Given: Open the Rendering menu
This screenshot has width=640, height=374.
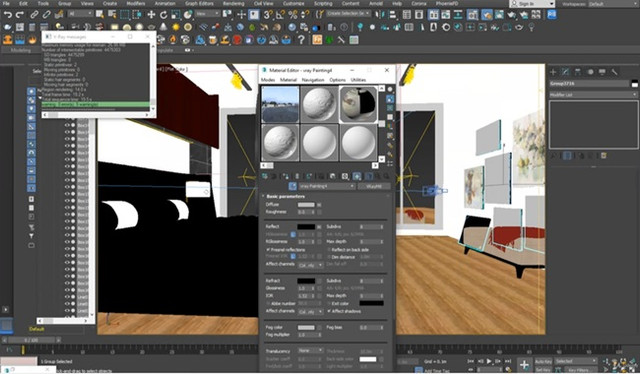Looking at the screenshot, I should tap(233, 3).
